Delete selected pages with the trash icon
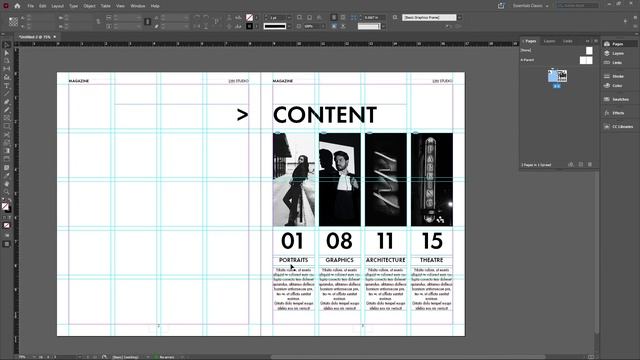 pyautogui.click(x=590, y=164)
